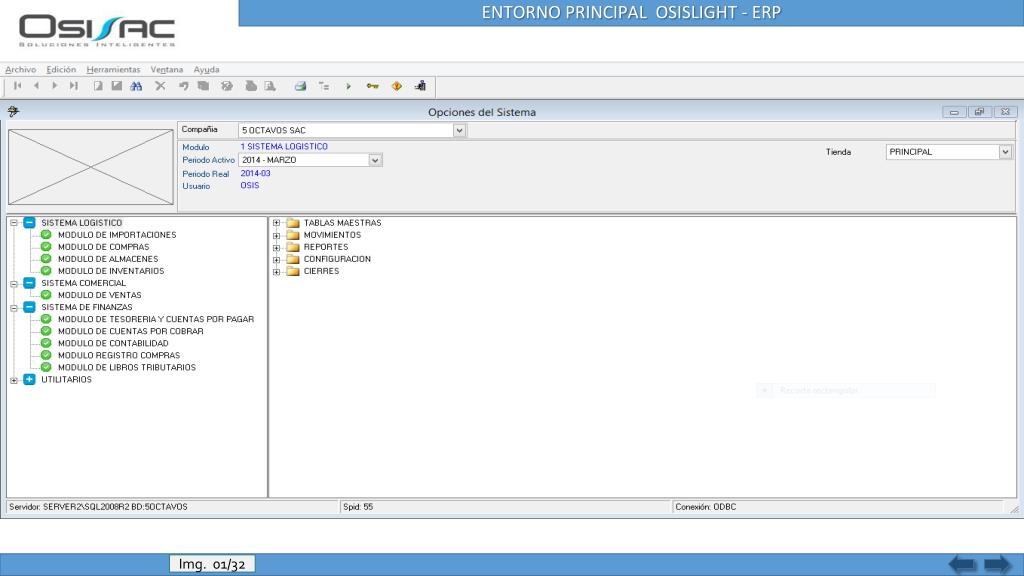Expand the CONFIGURACION folder

coord(276,260)
